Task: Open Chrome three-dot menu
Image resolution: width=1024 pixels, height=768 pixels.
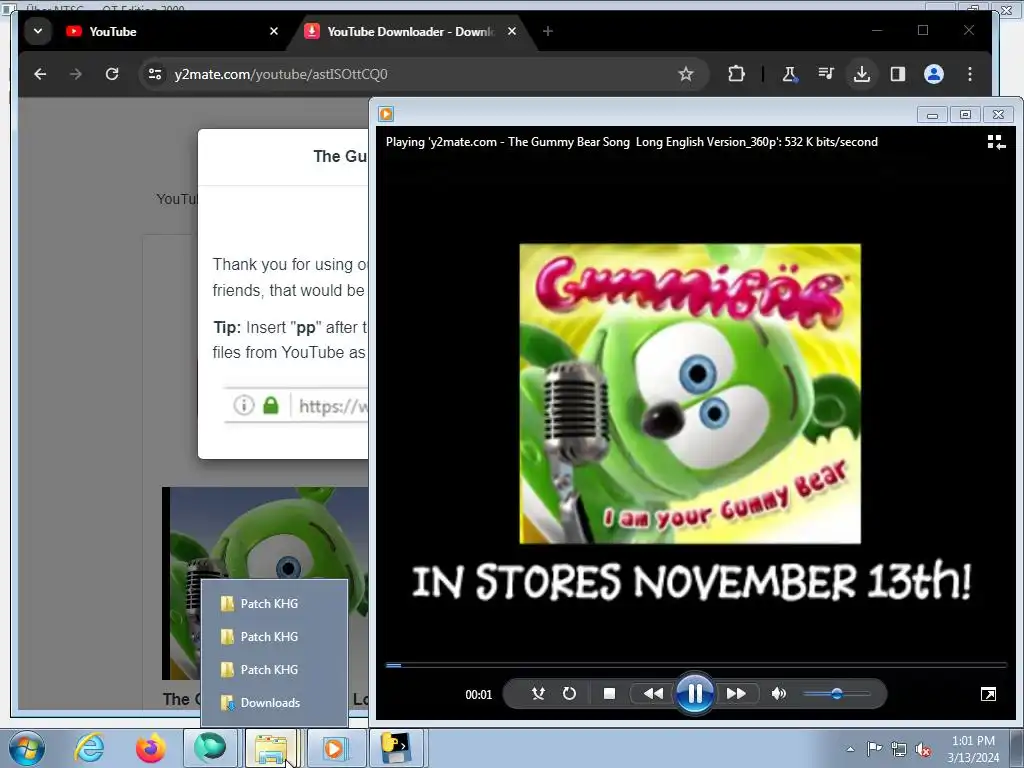Action: click(x=970, y=74)
